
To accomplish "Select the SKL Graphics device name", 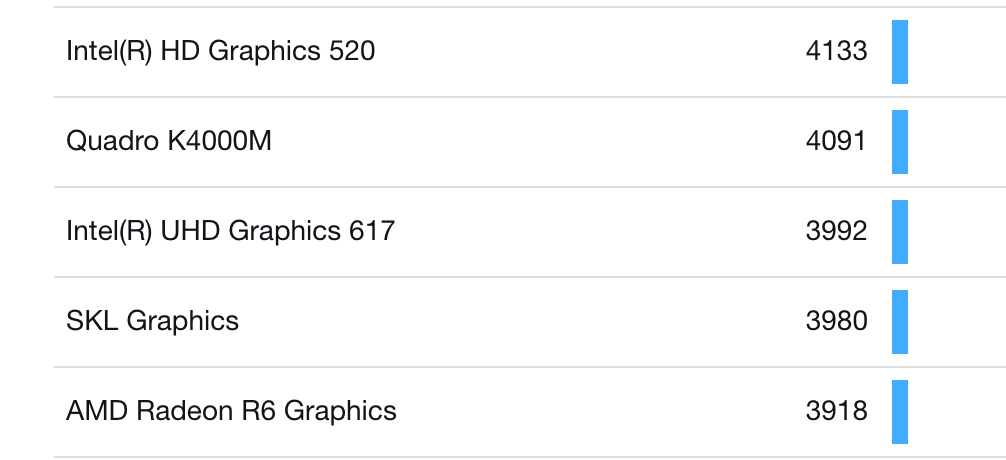I will (152, 321).
